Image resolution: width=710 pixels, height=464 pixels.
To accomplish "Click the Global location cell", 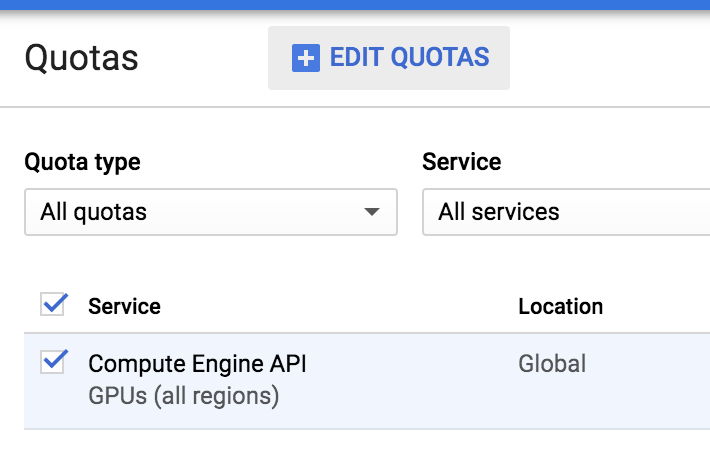I will pos(552,364).
